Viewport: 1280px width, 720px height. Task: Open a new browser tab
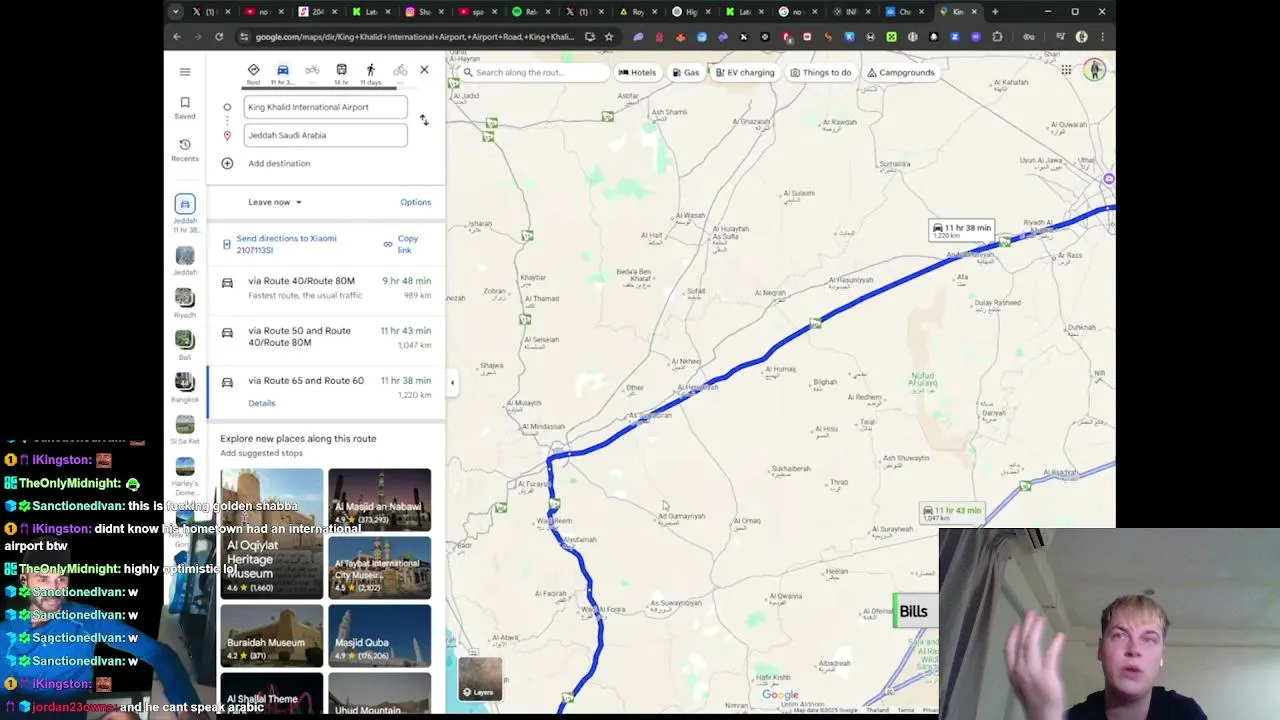[995, 12]
